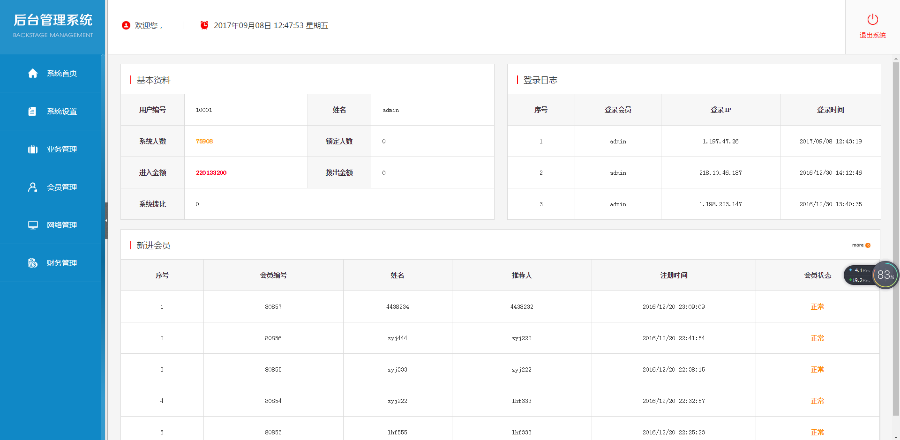This screenshot has height=440, width=900.
Task: Open the 财务管理 menu item
Action: pos(62,263)
